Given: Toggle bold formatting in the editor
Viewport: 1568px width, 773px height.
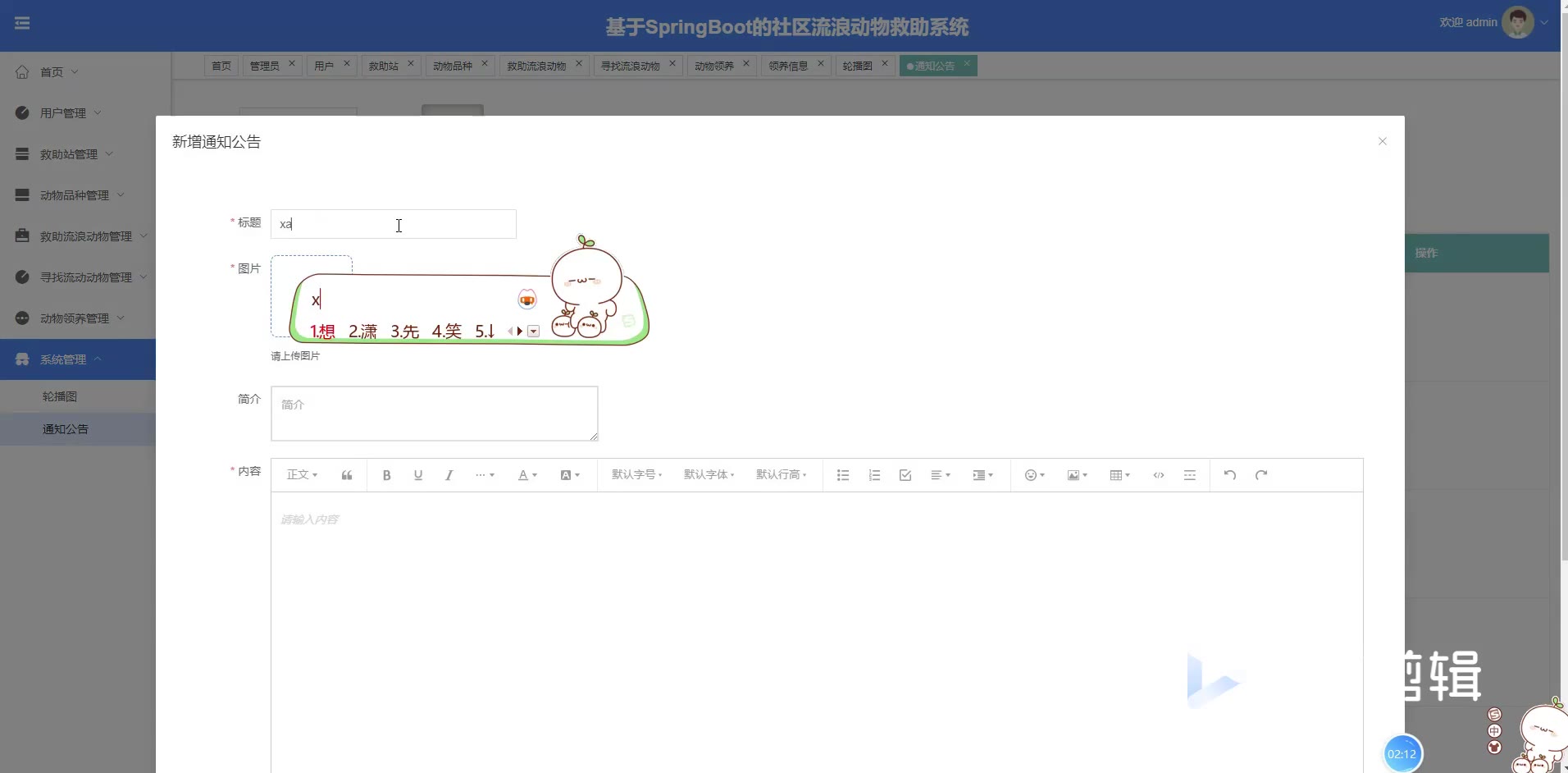Looking at the screenshot, I should [386, 475].
